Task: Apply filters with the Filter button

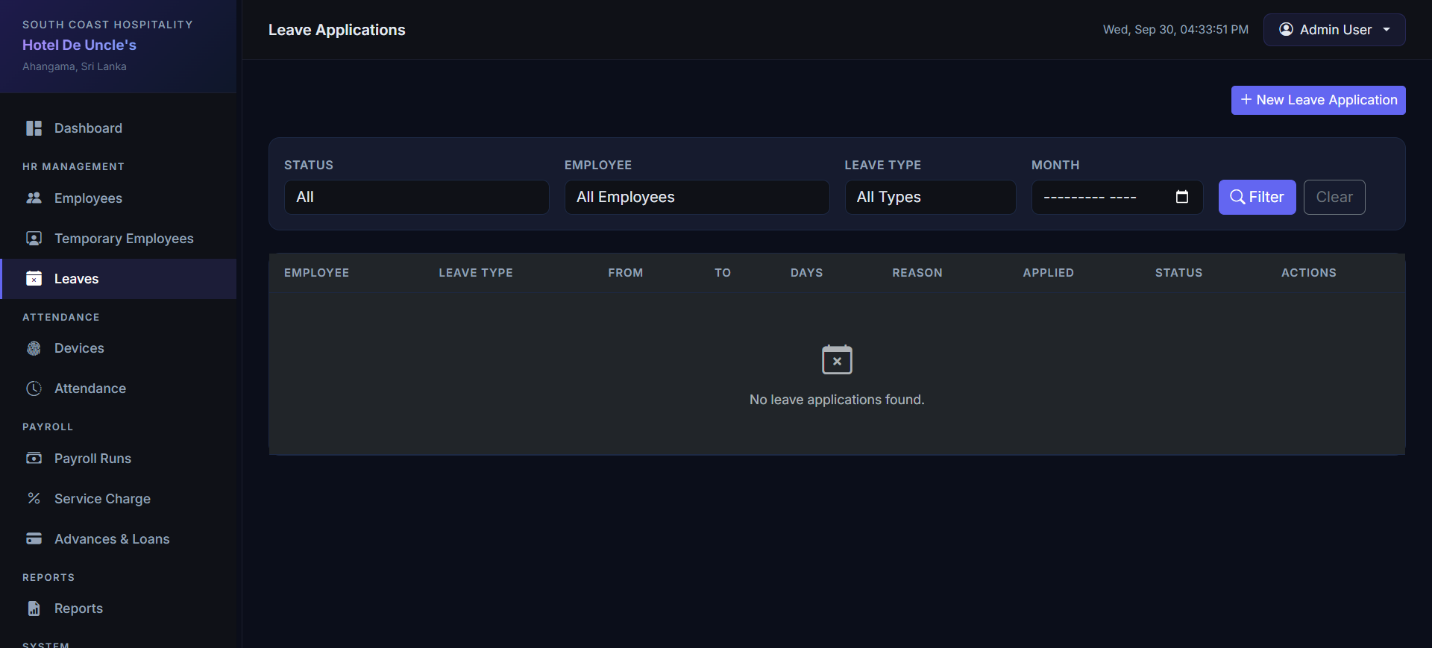Action: 1257,197
